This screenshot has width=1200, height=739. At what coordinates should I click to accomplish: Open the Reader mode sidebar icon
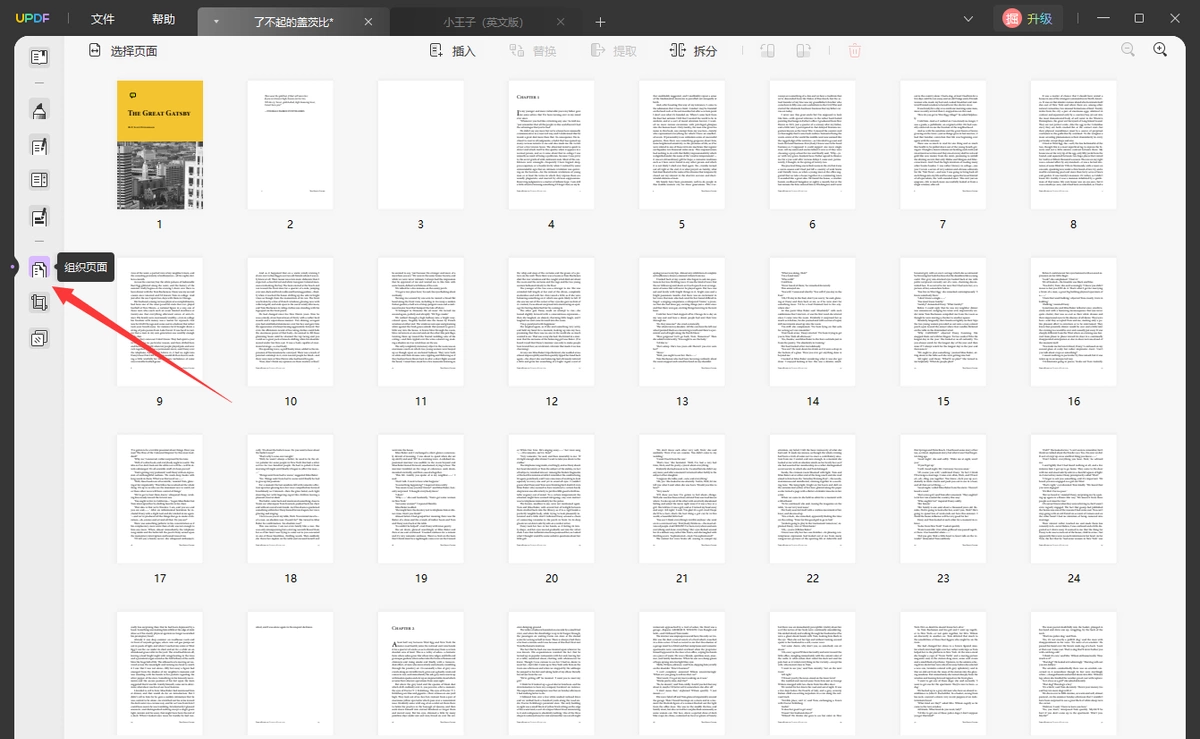coord(39,57)
